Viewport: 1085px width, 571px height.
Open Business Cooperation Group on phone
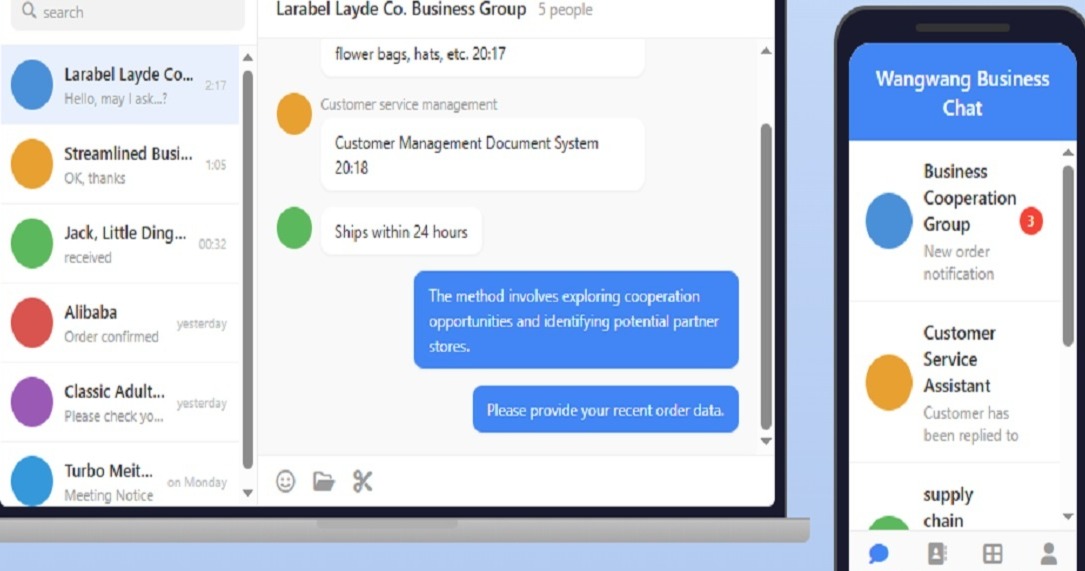955,221
